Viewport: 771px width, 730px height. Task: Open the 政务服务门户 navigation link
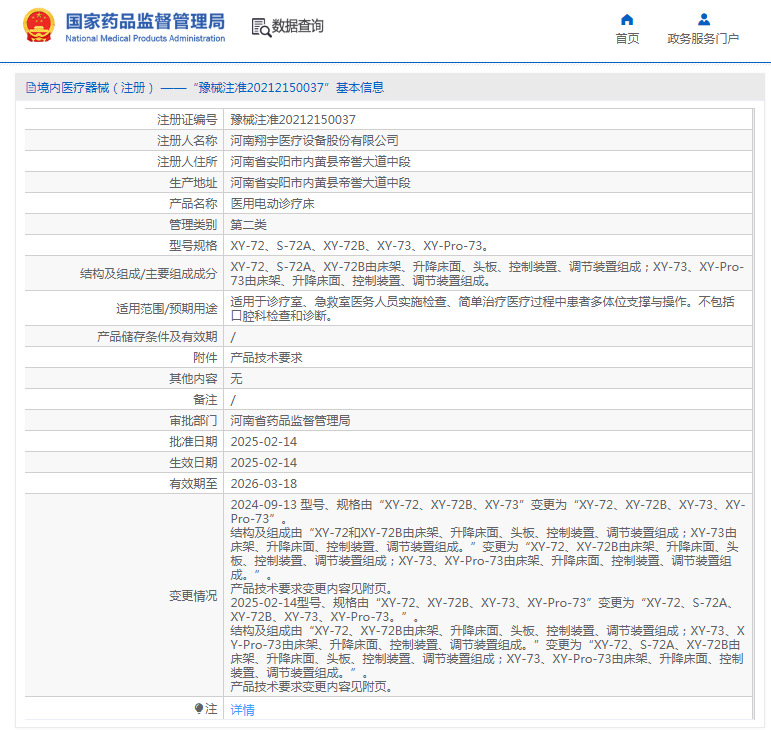(x=703, y=38)
